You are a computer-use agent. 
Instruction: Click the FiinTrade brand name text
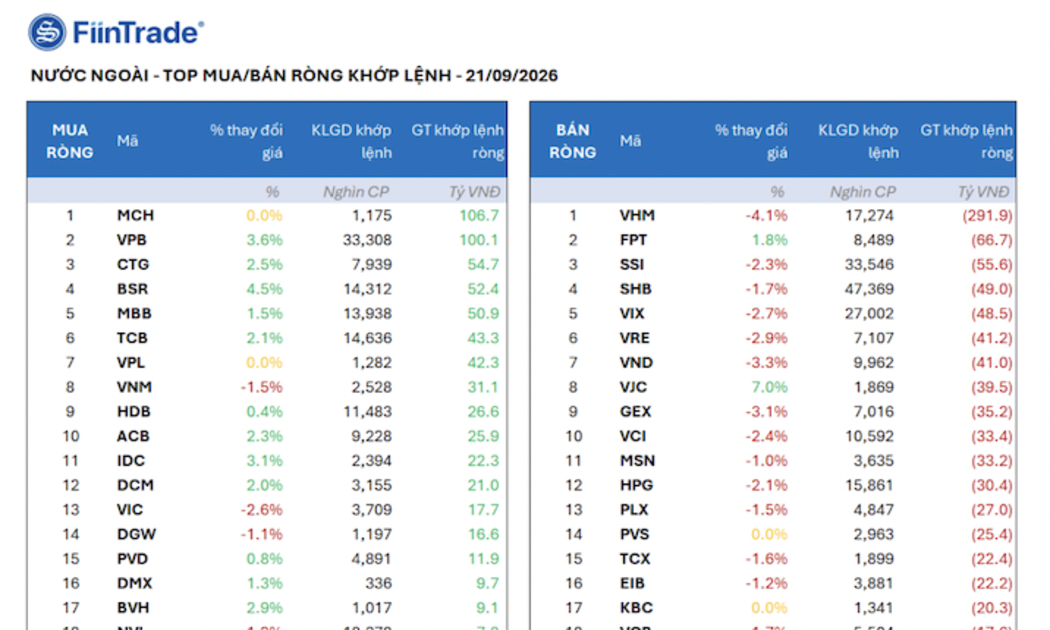pyautogui.click(x=138, y=33)
